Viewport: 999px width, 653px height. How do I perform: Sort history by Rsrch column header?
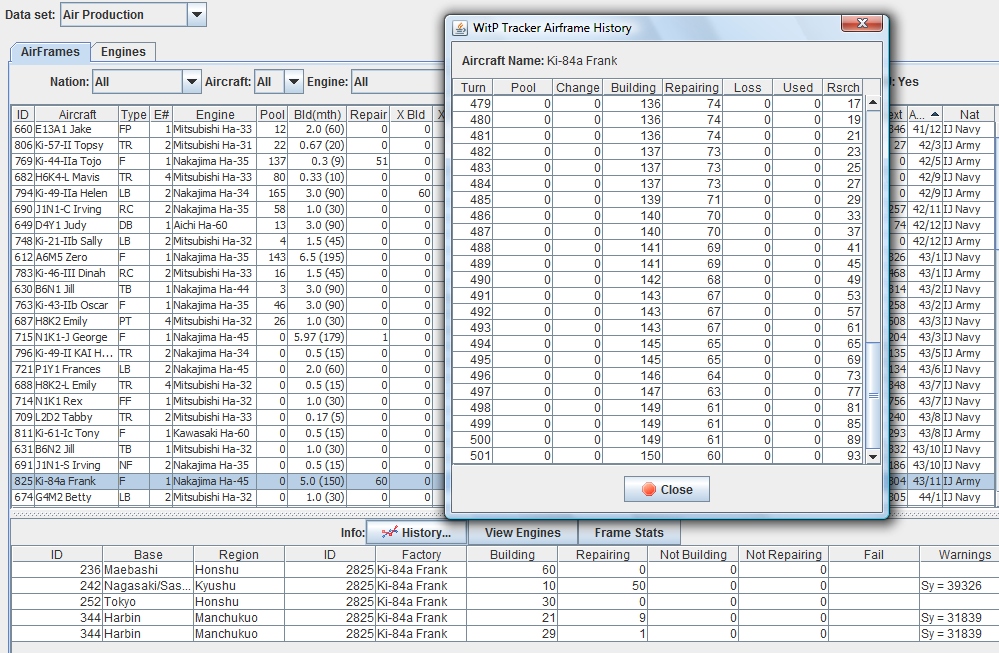[843, 87]
